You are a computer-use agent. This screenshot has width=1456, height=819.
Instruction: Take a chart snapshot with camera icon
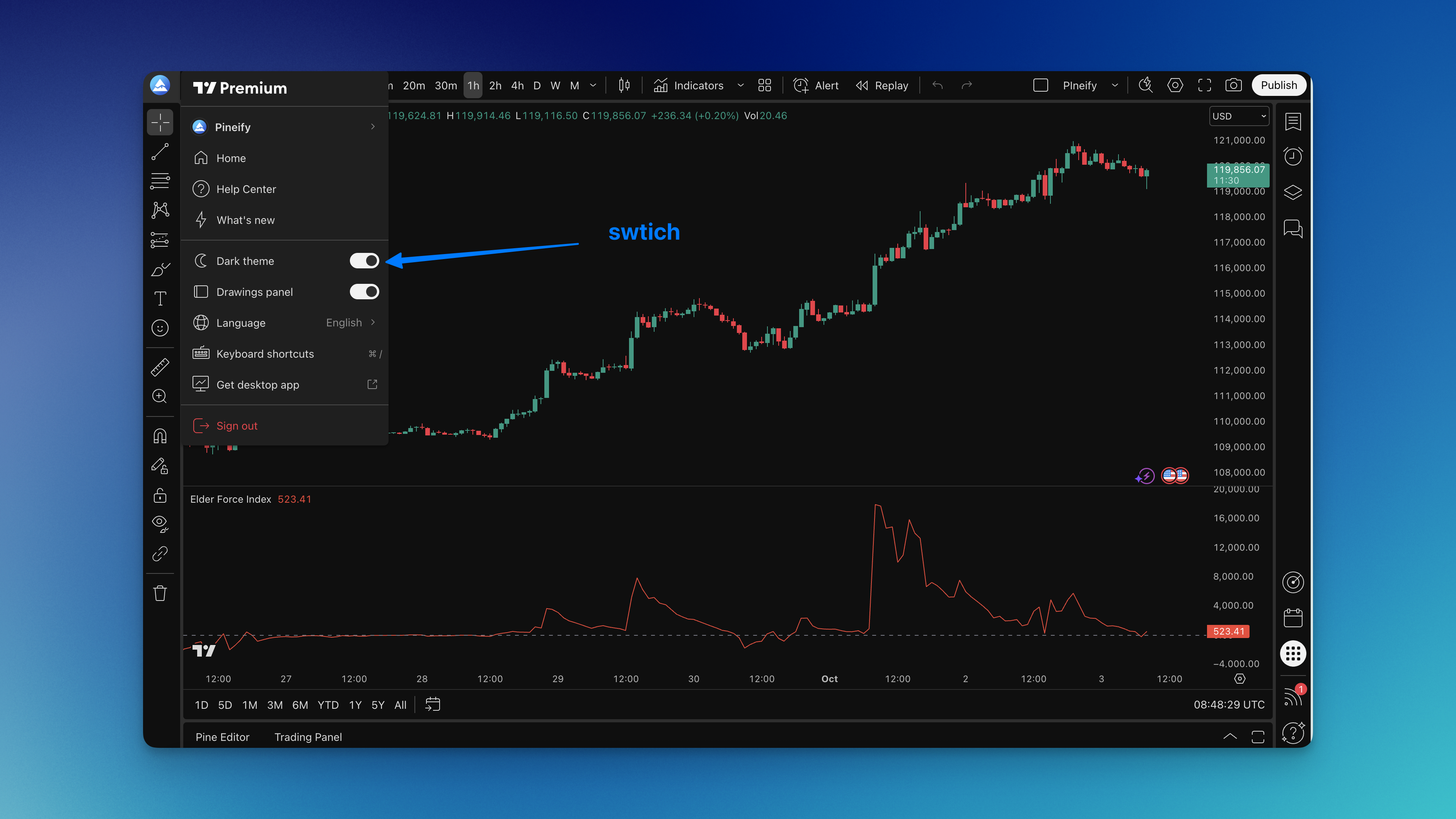point(1233,85)
